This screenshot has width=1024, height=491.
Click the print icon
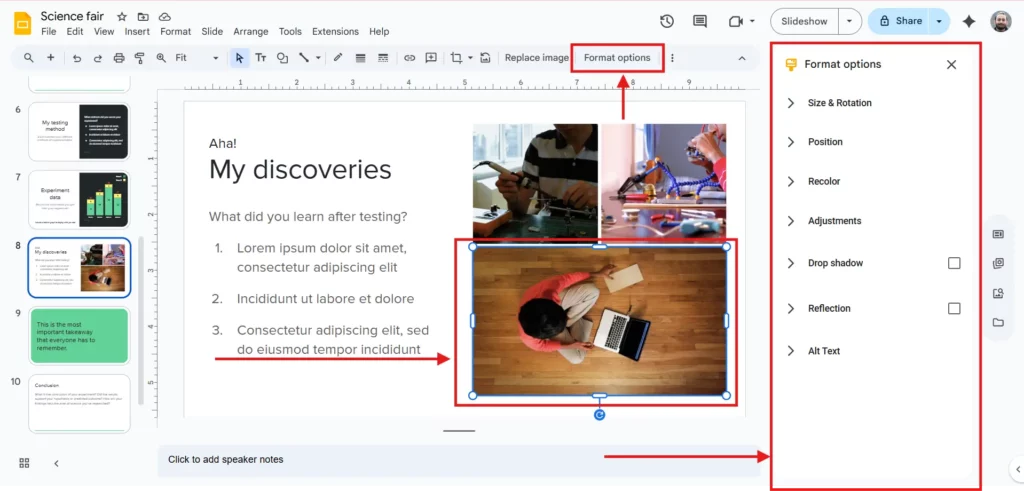click(x=119, y=58)
